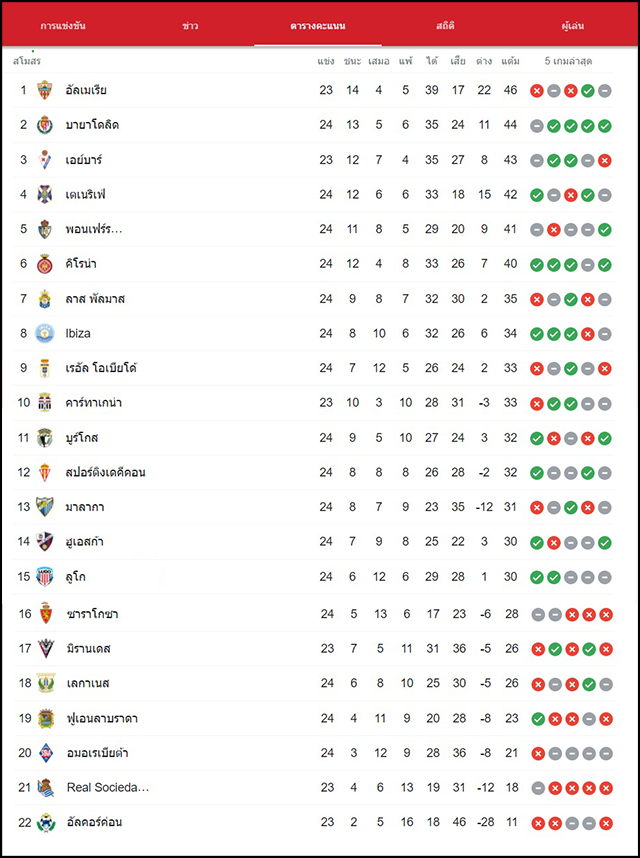
Task: Select the สถิติ tab
Action: [x=445, y=26]
